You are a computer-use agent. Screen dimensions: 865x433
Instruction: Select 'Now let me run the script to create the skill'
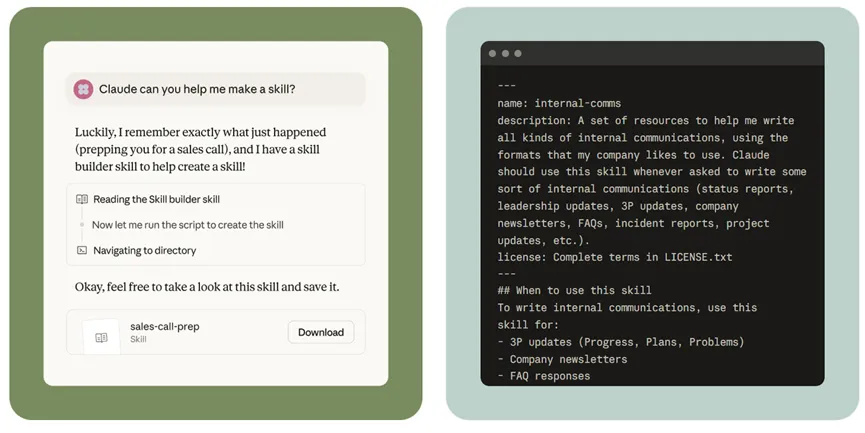(188, 225)
